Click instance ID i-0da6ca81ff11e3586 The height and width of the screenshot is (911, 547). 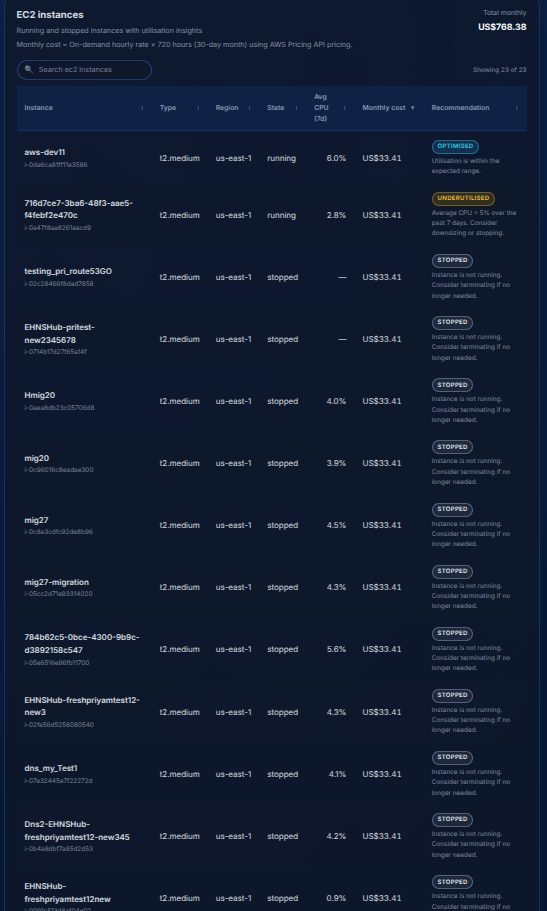pyautogui.click(x=56, y=165)
